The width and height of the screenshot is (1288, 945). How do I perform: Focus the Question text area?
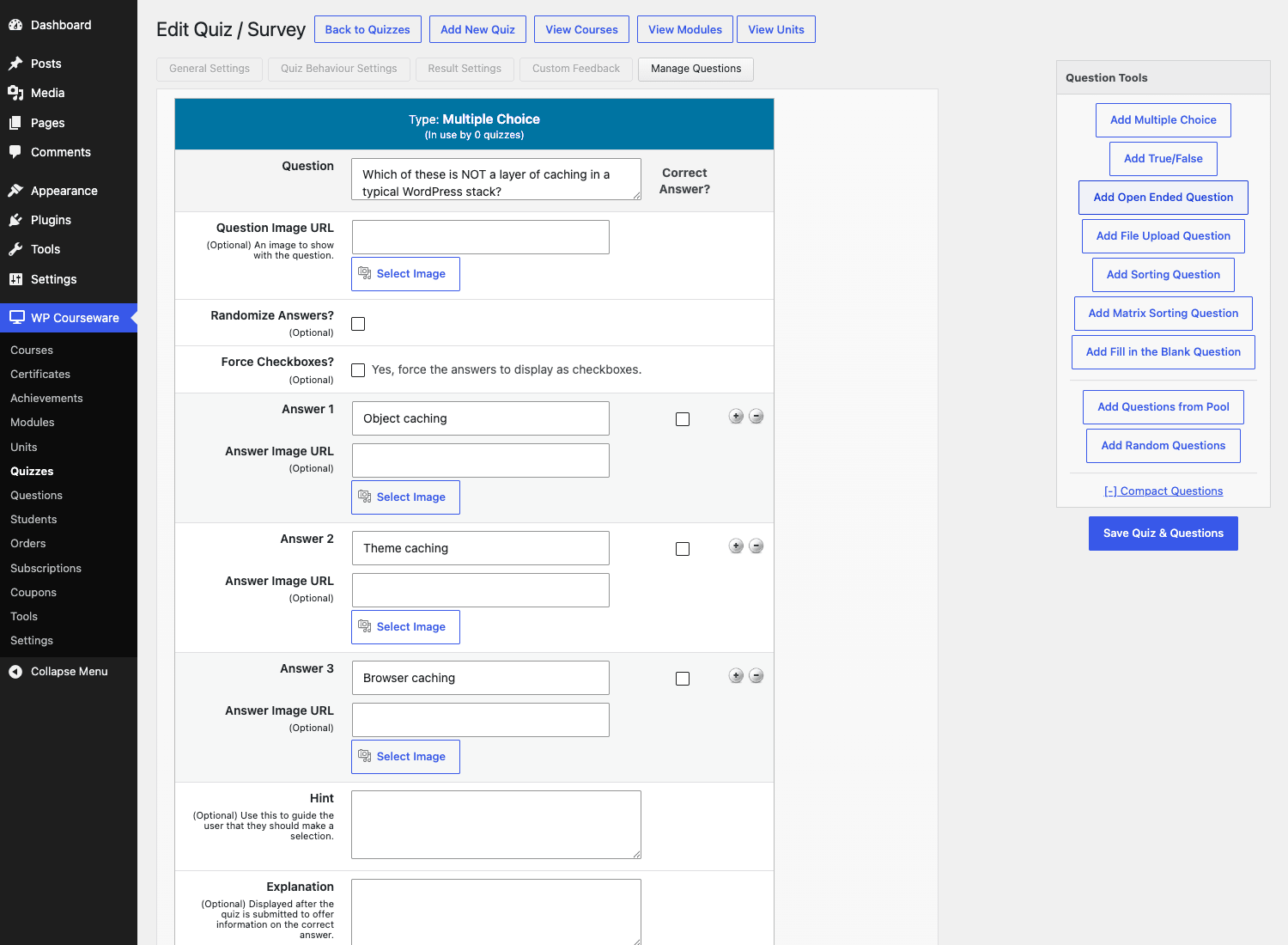496,180
